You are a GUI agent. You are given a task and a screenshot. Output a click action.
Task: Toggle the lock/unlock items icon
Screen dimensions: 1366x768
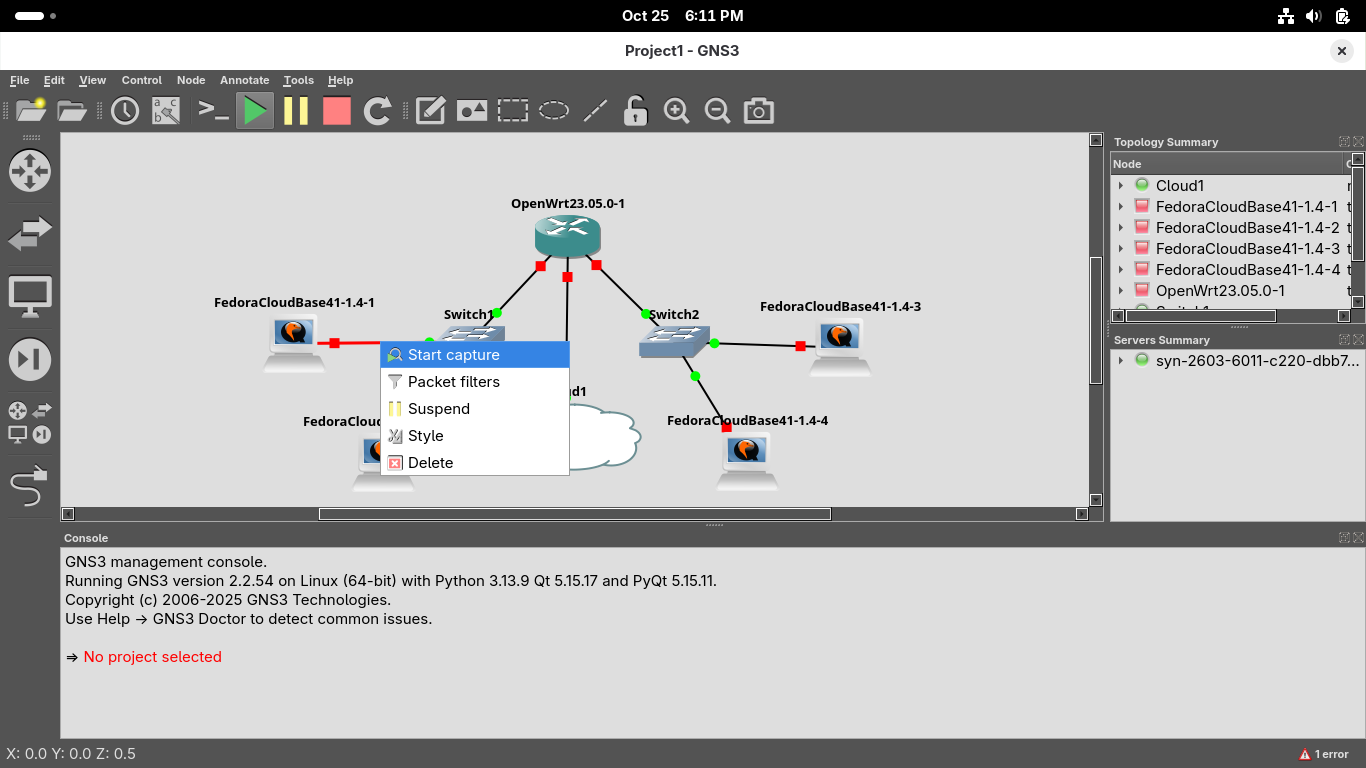635,110
